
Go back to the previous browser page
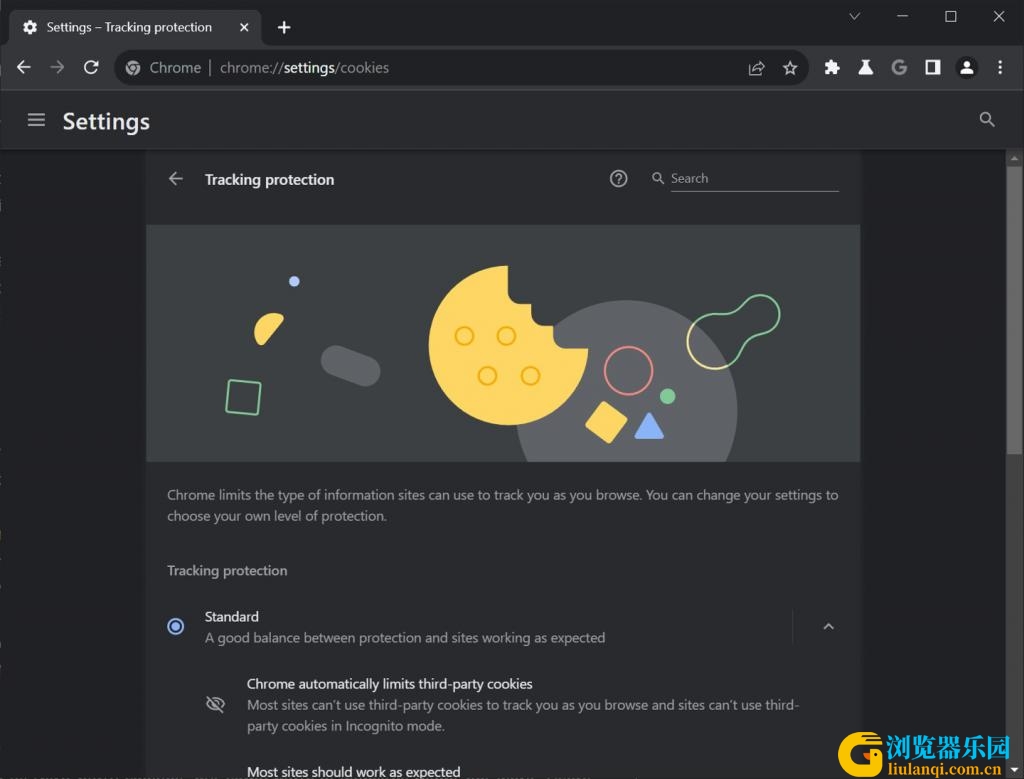[x=24, y=67]
